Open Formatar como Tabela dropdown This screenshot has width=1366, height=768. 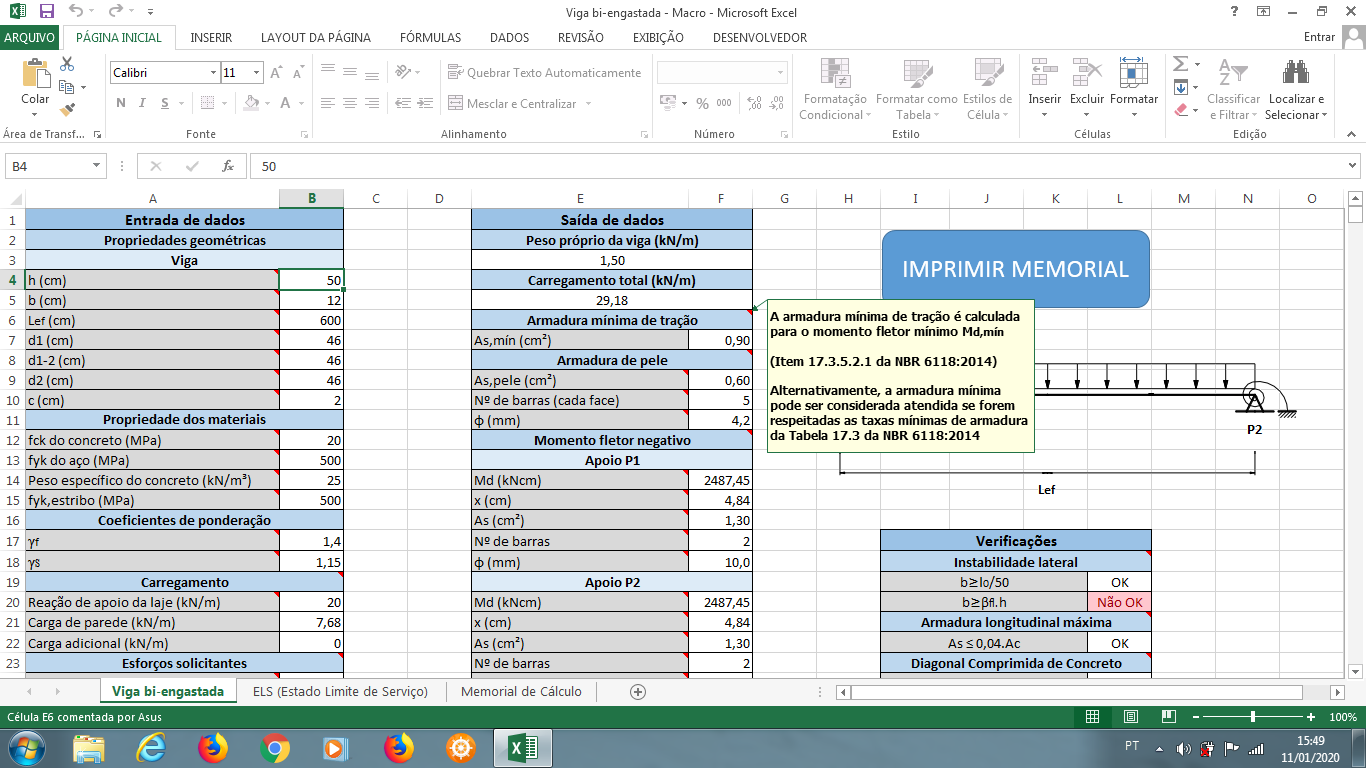[x=916, y=89]
